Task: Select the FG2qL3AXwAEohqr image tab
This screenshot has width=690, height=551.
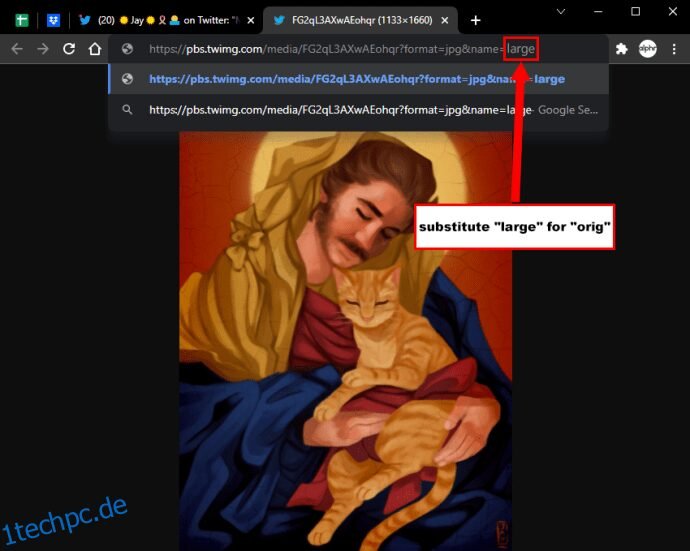Action: [354, 20]
